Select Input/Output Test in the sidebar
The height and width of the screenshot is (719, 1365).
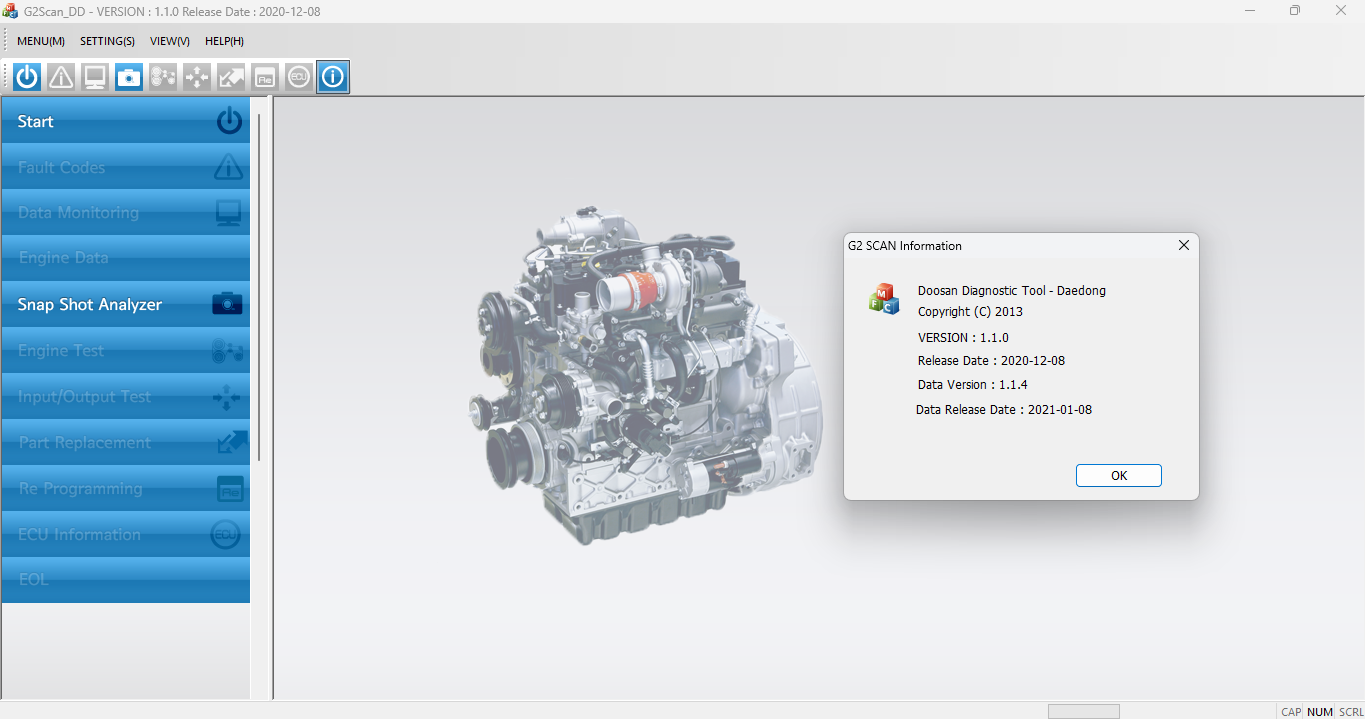click(126, 396)
